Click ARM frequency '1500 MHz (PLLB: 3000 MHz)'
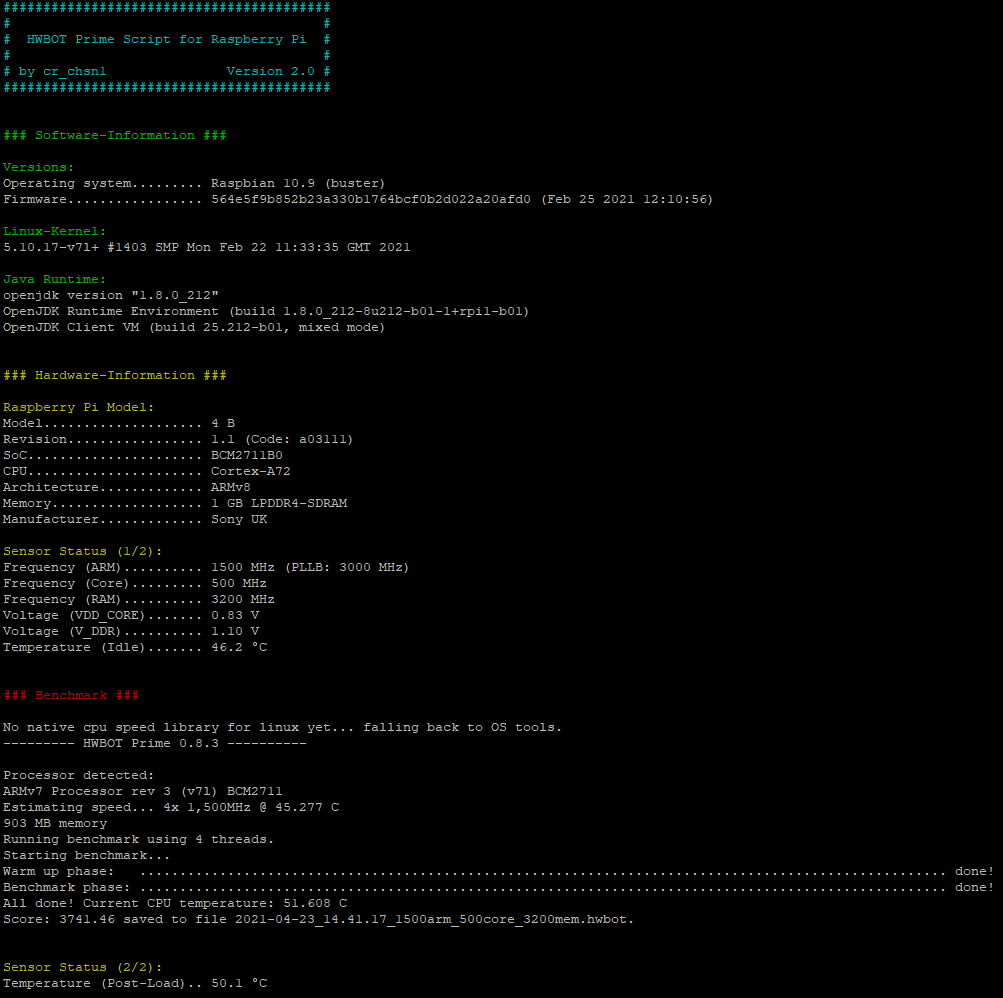Screen dimensions: 1003x998 coord(310,567)
